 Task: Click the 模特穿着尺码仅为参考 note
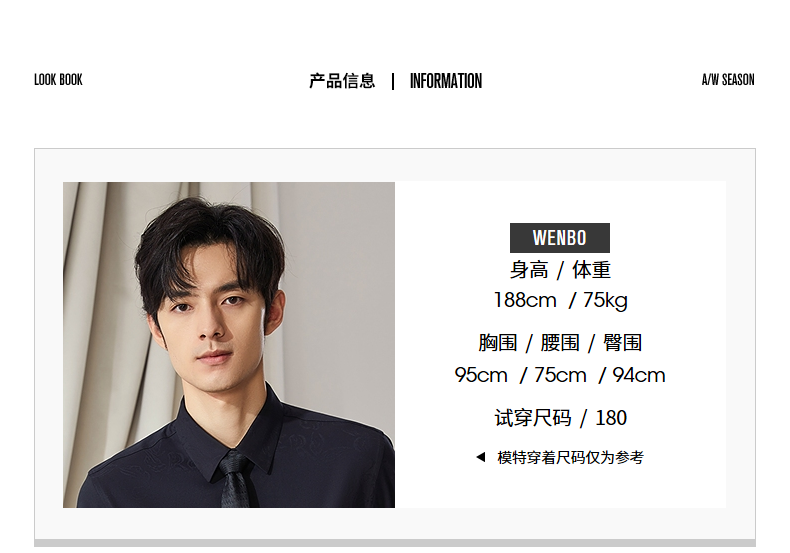point(570,457)
